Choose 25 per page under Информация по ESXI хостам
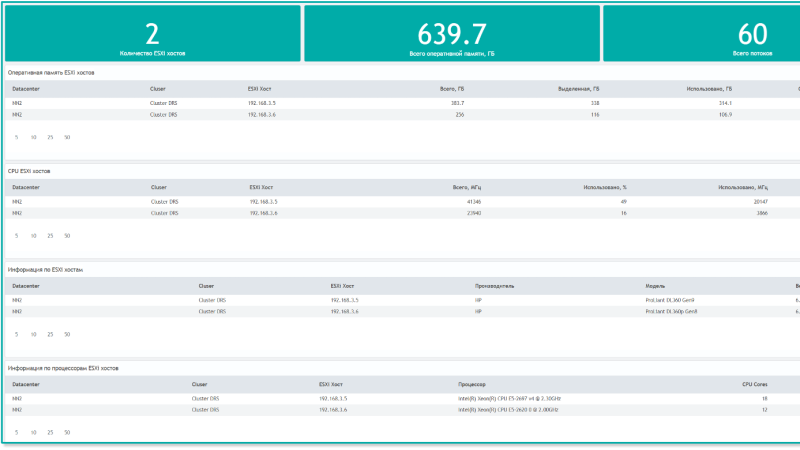Viewport: 800px width, 450px height. point(50,335)
